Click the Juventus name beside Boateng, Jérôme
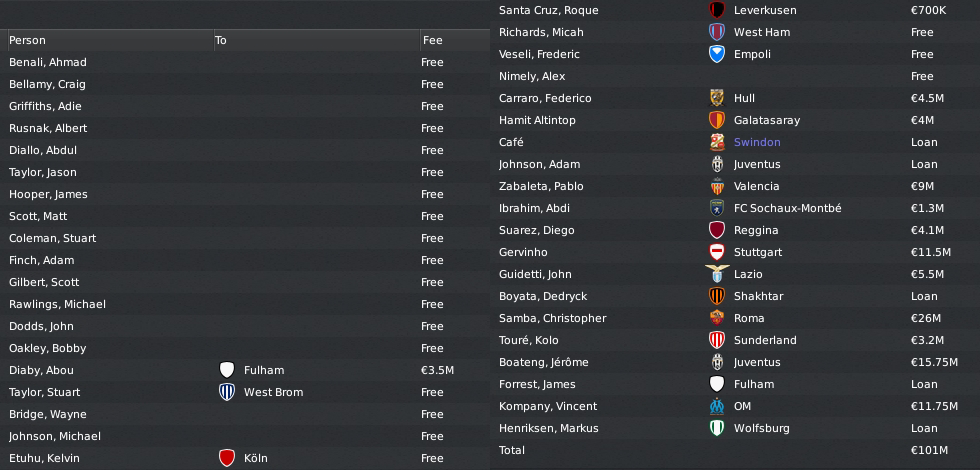 760,362
